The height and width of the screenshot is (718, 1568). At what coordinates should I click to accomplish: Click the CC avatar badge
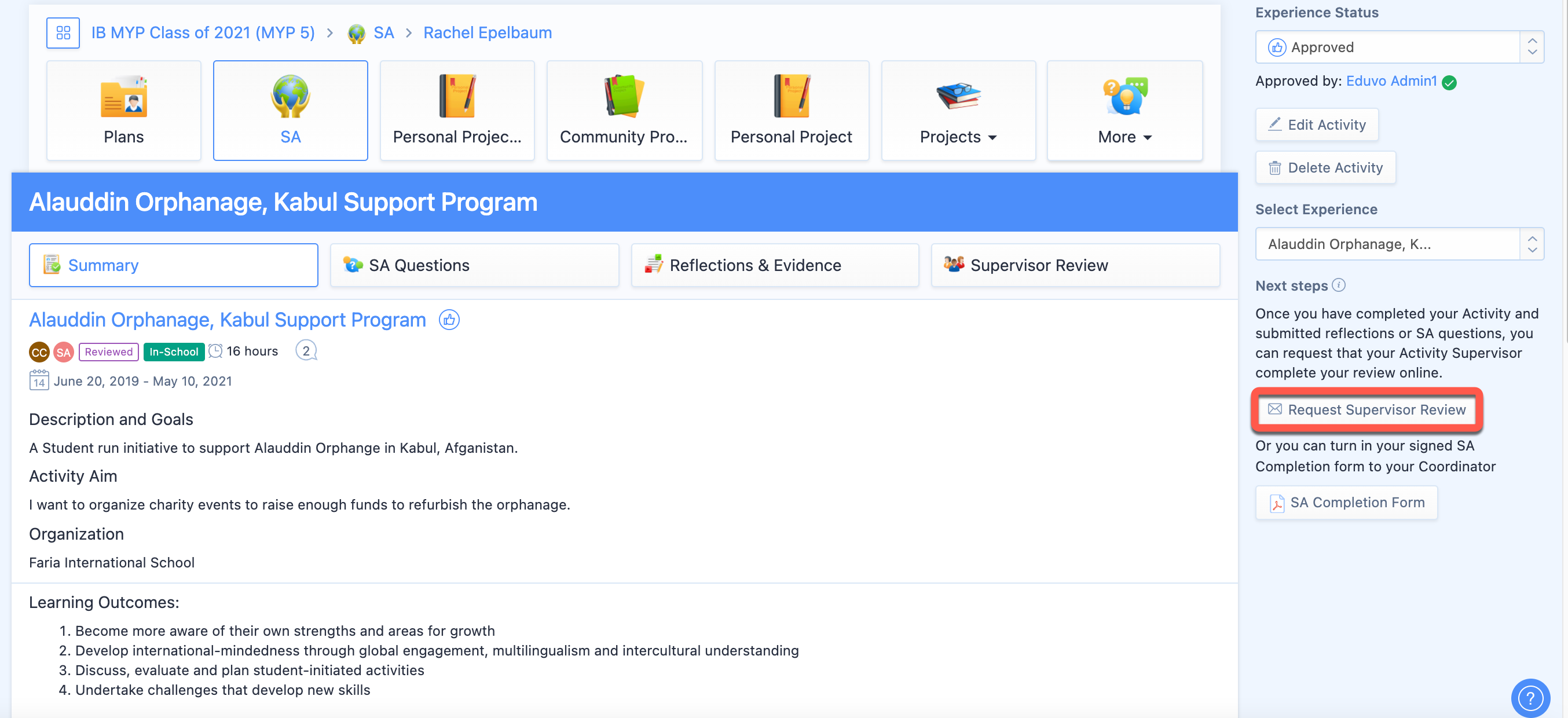[39, 351]
